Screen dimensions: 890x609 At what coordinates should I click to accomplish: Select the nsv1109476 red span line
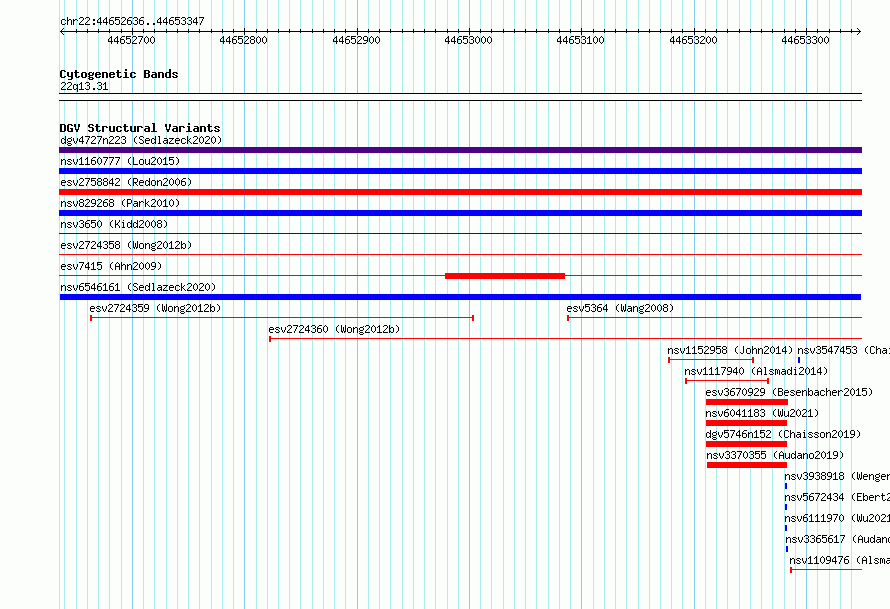pyautogui.click(x=826, y=570)
